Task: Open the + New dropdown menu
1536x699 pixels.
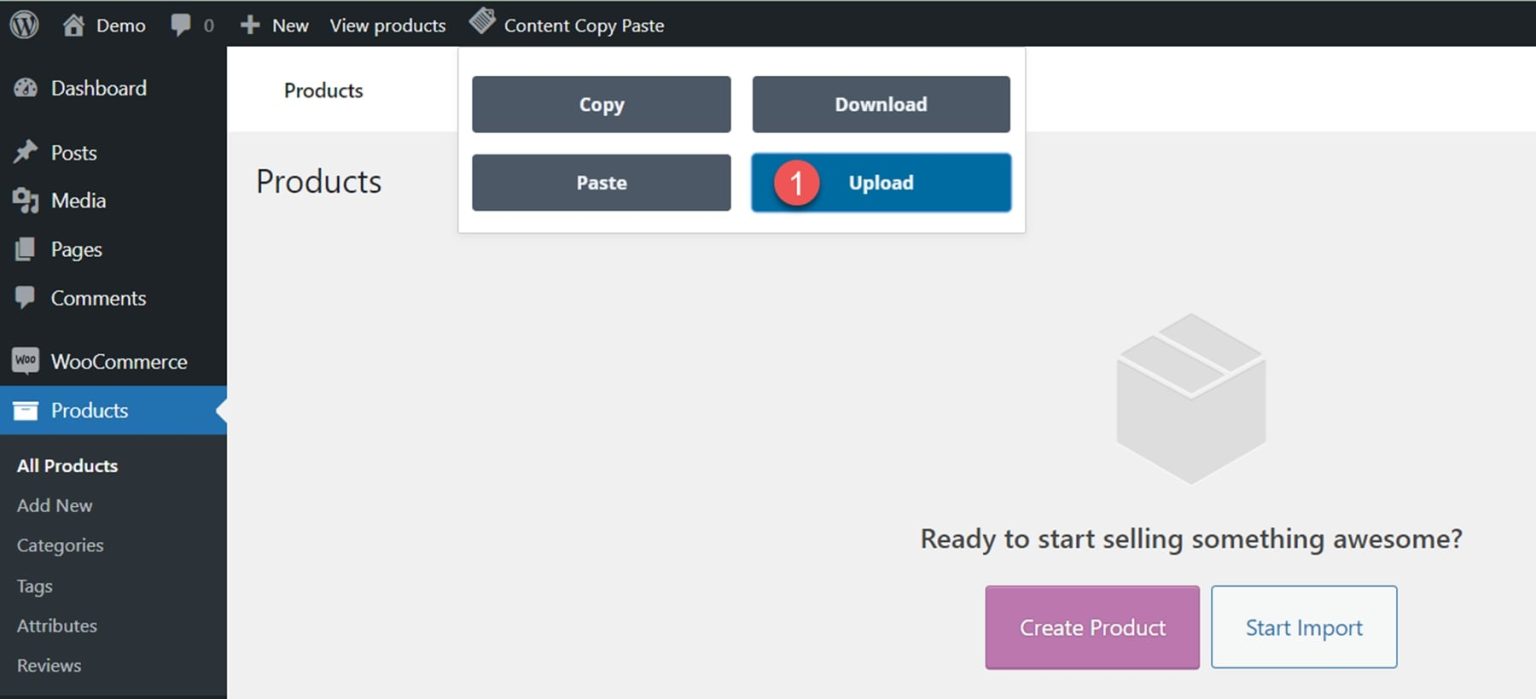Action: pos(273,25)
